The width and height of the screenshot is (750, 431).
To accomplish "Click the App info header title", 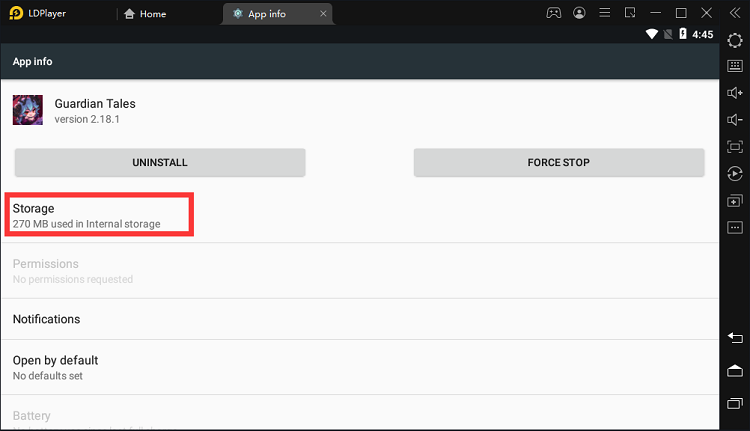I will 33,62.
